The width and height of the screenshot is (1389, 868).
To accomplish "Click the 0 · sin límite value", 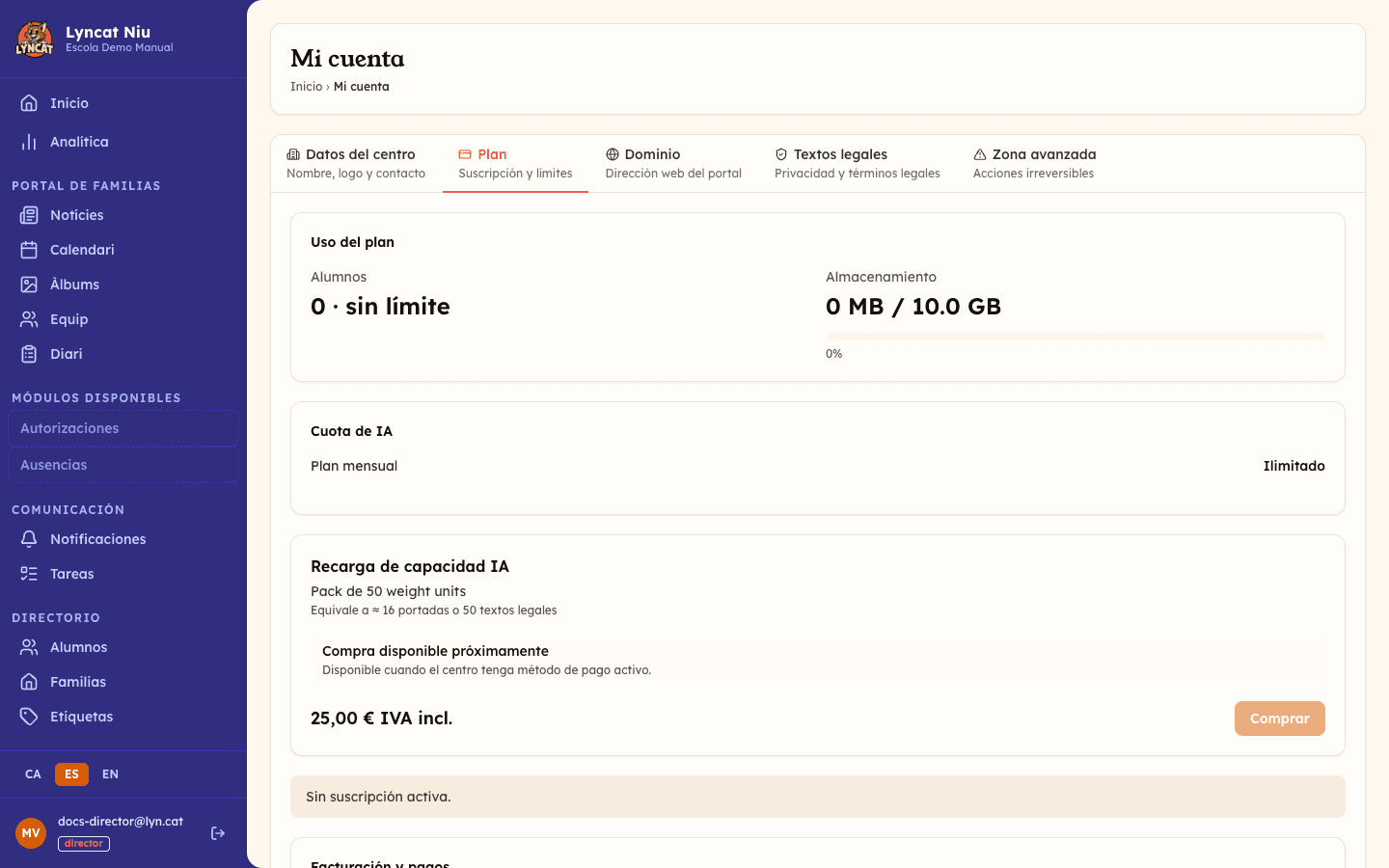I will (380, 307).
